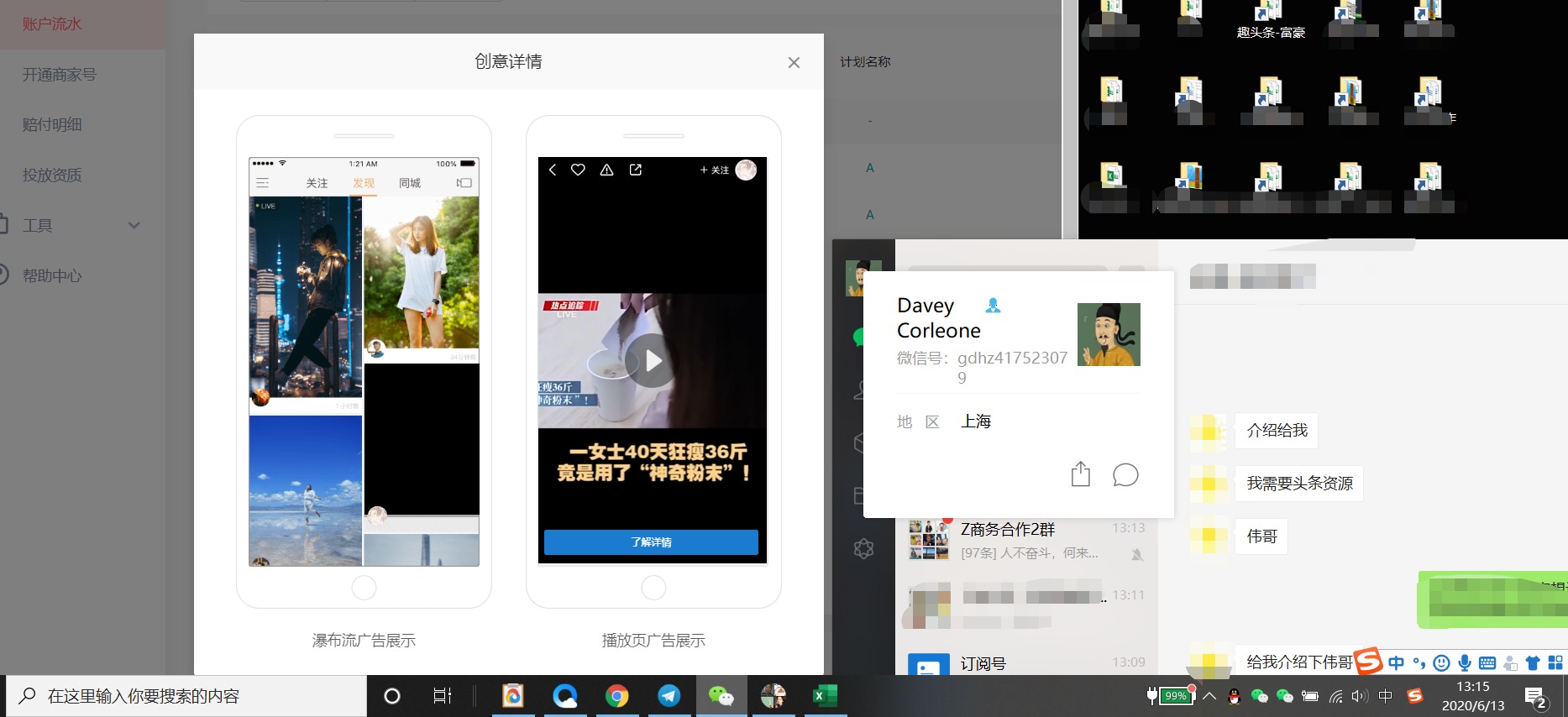Select the 发现 tab in the feed preview
This screenshot has height=717, width=1568.
coord(364,183)
